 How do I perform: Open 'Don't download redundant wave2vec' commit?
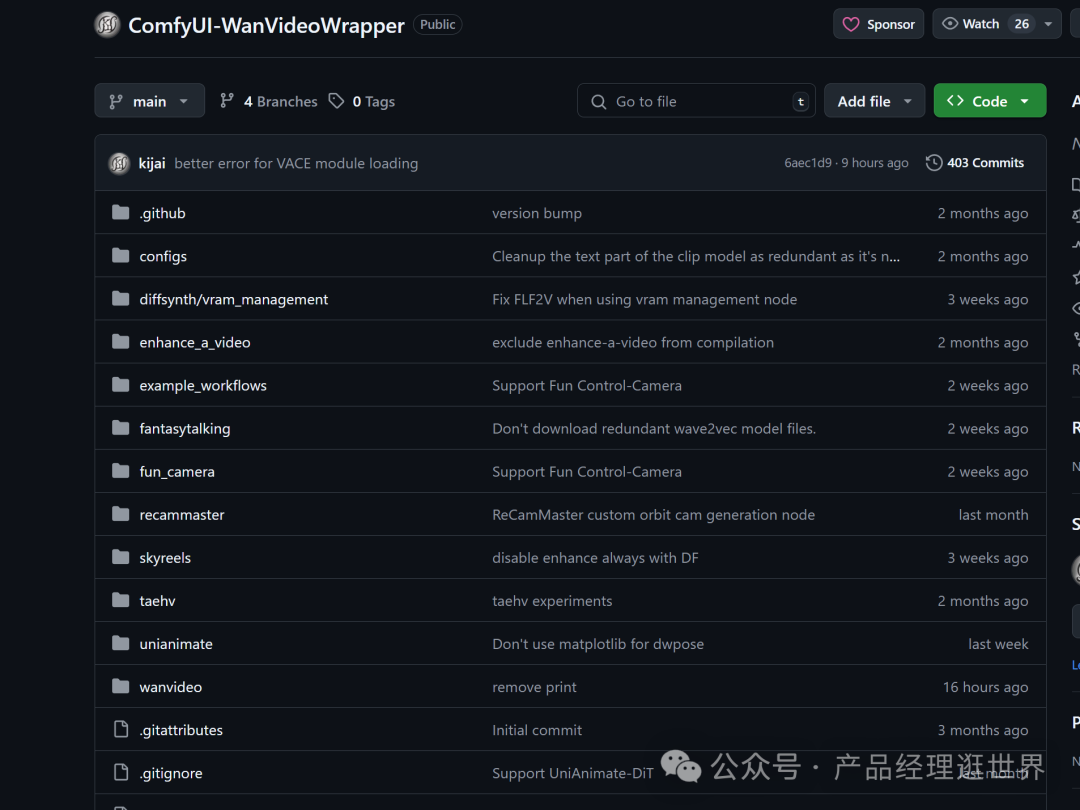click(654, 428)
